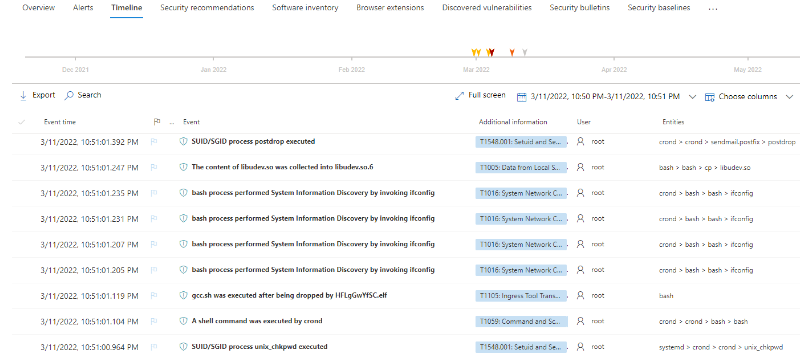The image size is (800, 362).
Task: Click the grey marker on the timeline
Action: click(x=525, y=52)
